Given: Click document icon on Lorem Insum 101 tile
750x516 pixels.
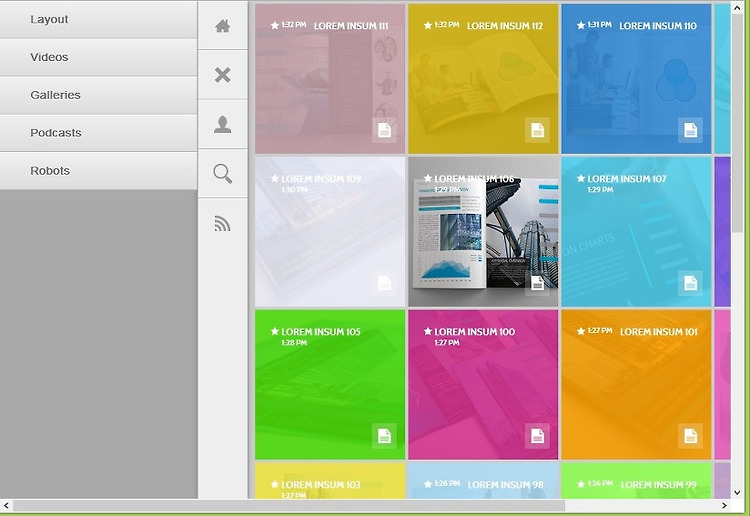Looking at the screenshot, I should [x=690, y=436].
